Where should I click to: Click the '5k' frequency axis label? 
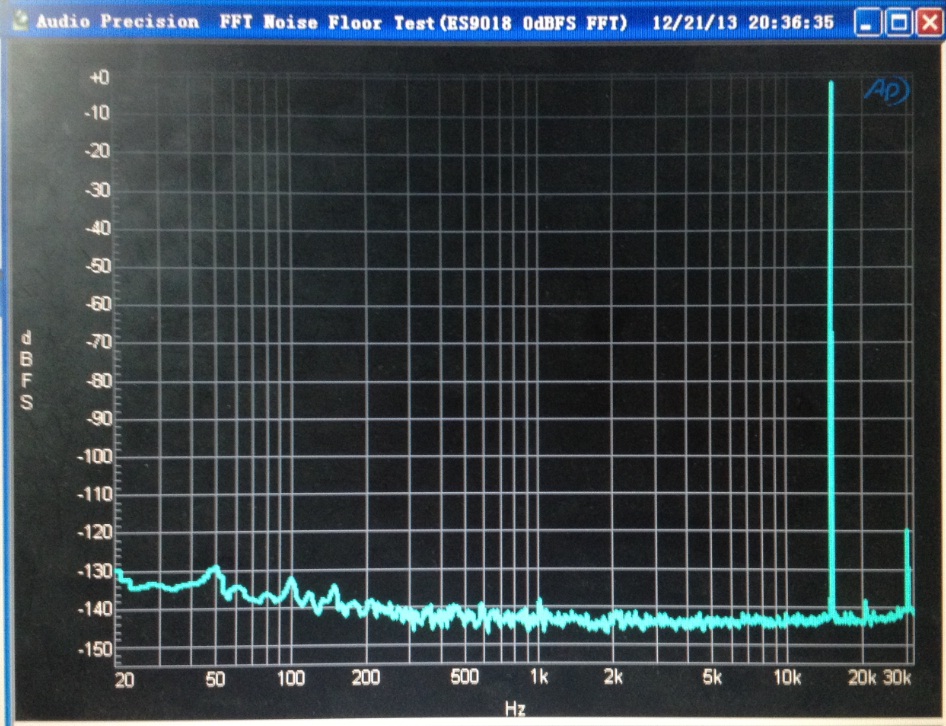pyautogui.click(x=712, y=677)
